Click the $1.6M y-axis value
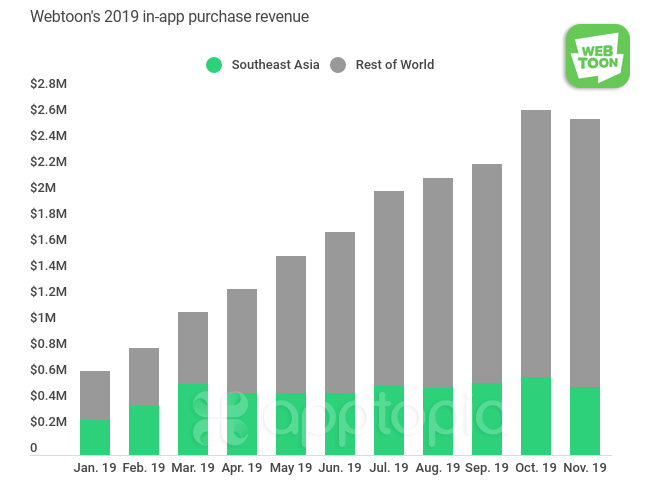This screenshot has height=480, width=650. click(x=49, y=240)
